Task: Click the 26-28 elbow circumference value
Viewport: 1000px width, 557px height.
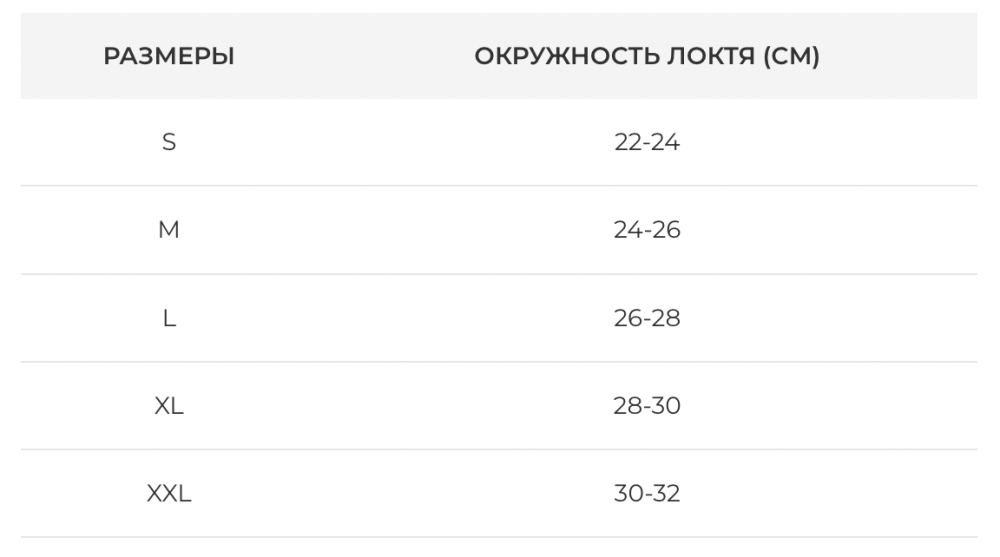Action: [647, 319]
